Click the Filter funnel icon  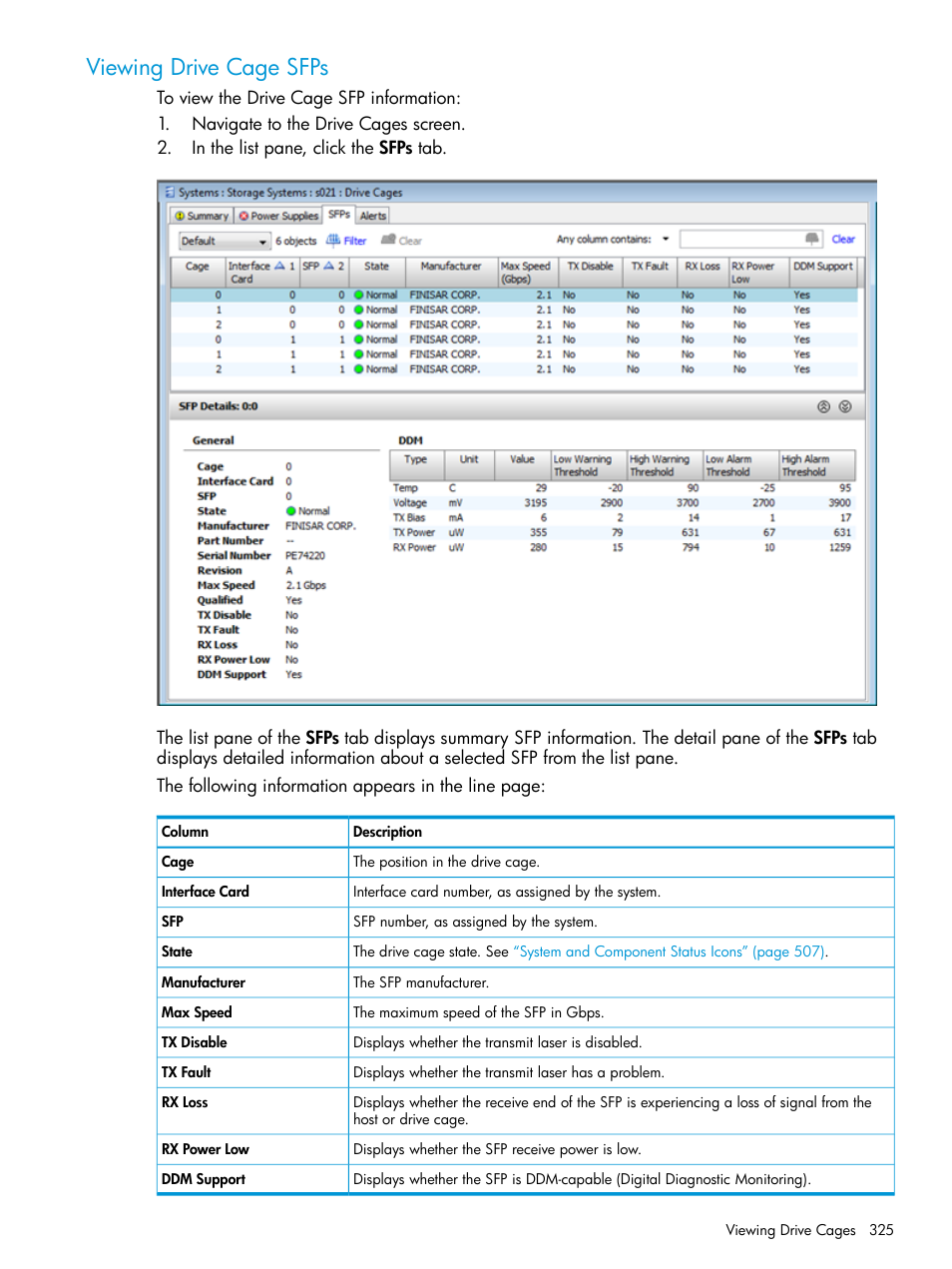point(333,240)
